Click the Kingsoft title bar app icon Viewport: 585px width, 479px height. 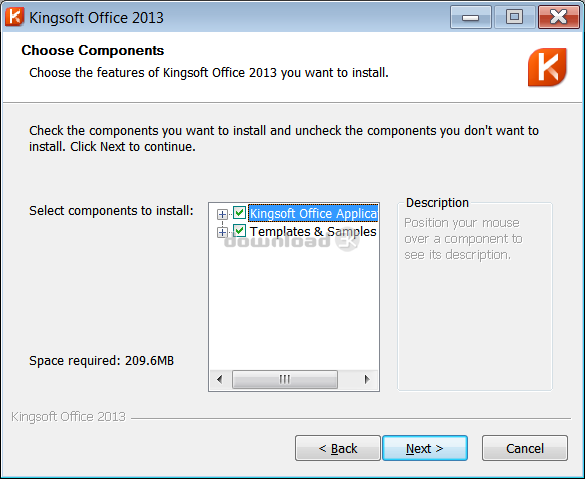coord(15,17)
